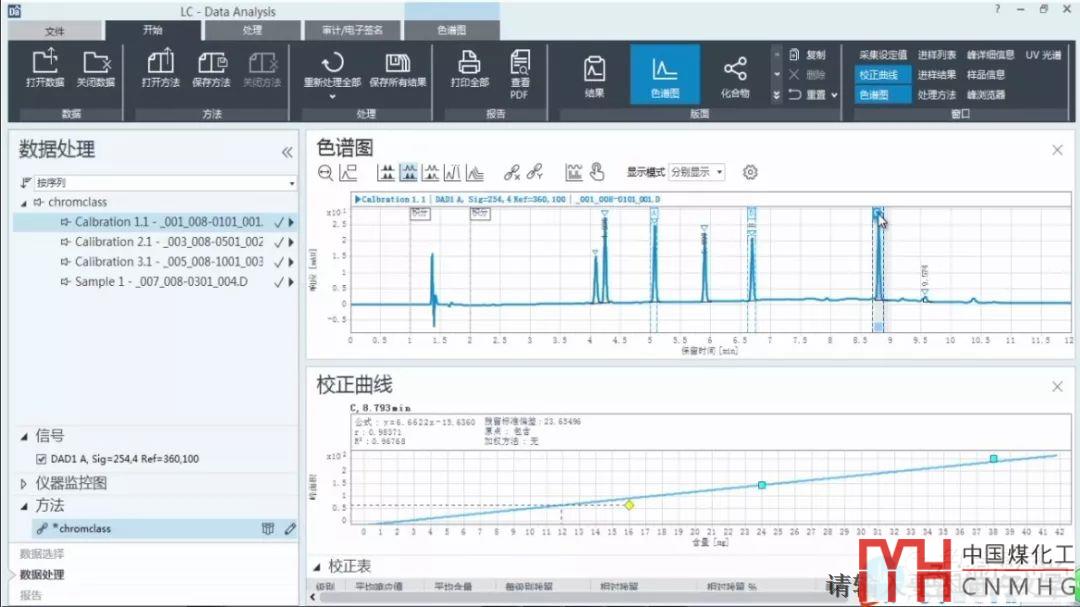Toggle the DAD1 A signal checkbox

tap(41, 459)
